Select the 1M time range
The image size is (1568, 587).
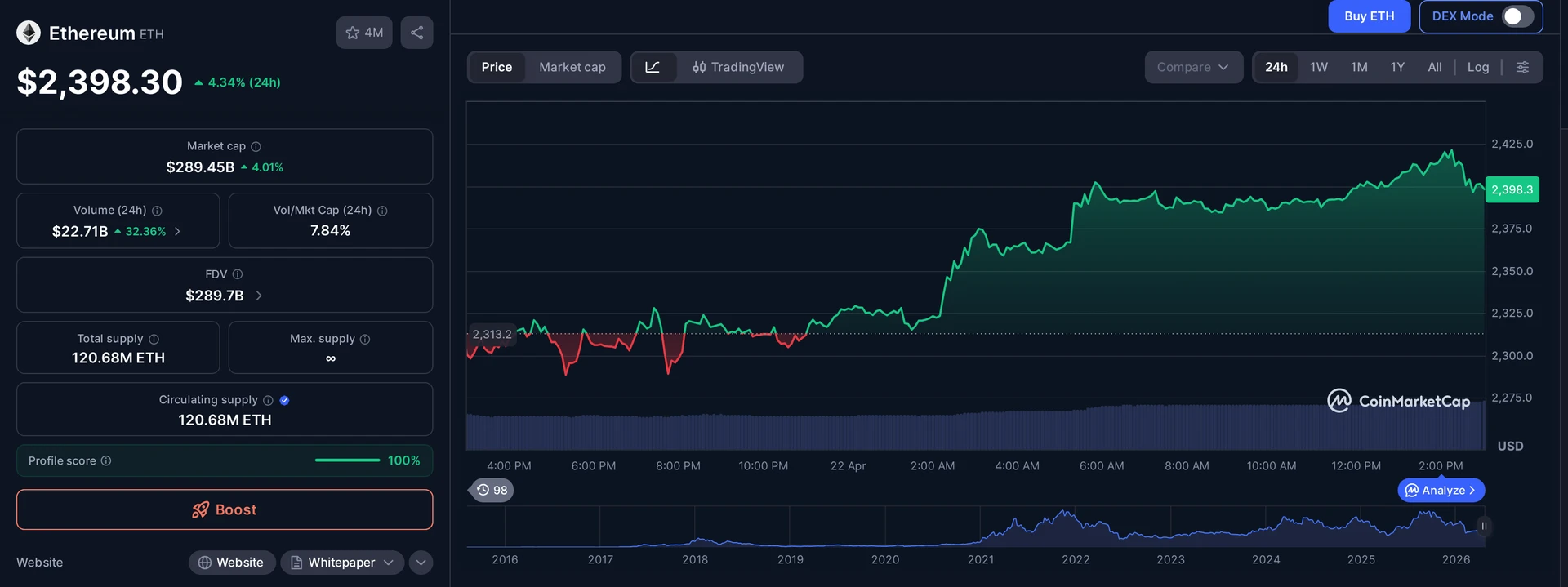pyautogui.click(x=1359, y=67)
